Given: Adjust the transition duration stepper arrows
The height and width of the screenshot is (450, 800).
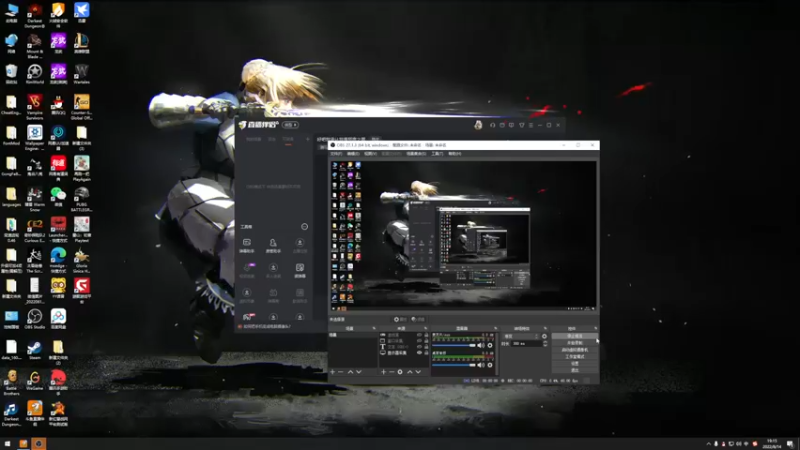Looking at the screenshot, I should [545, 344].
